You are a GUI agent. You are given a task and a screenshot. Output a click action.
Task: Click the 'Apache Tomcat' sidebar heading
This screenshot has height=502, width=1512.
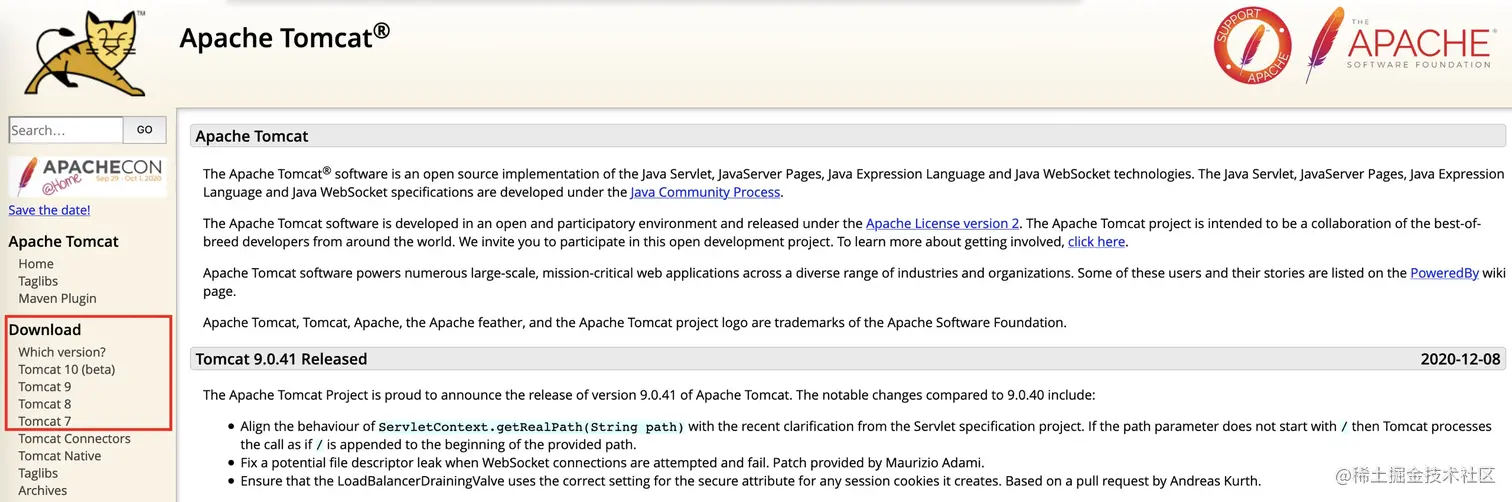(x=63, y=241)
